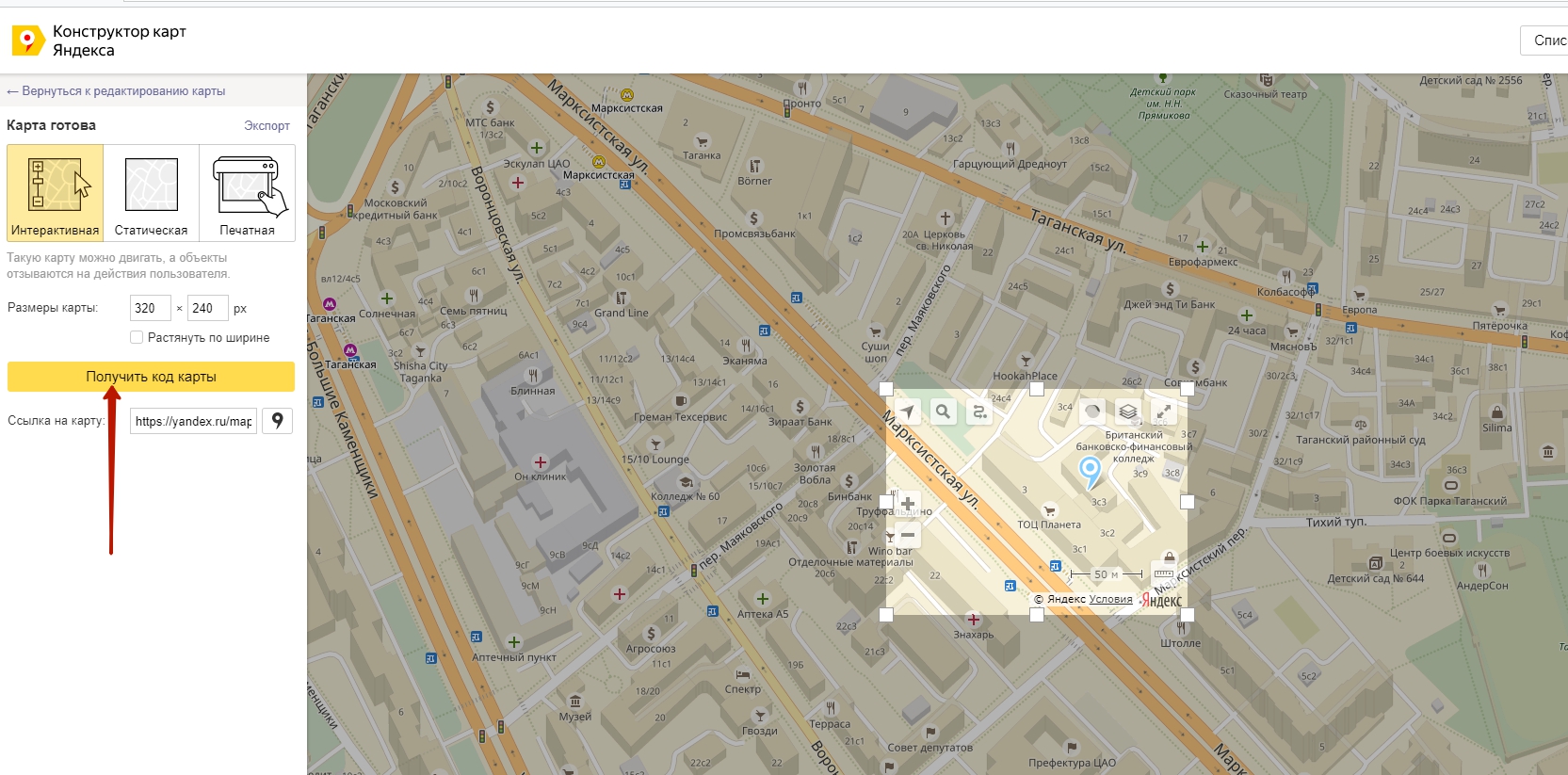This screenshot has height=775, width=1568.
Task: Enable the 'Растянуть по ширине' checkbox
Action: coord(137,337)
